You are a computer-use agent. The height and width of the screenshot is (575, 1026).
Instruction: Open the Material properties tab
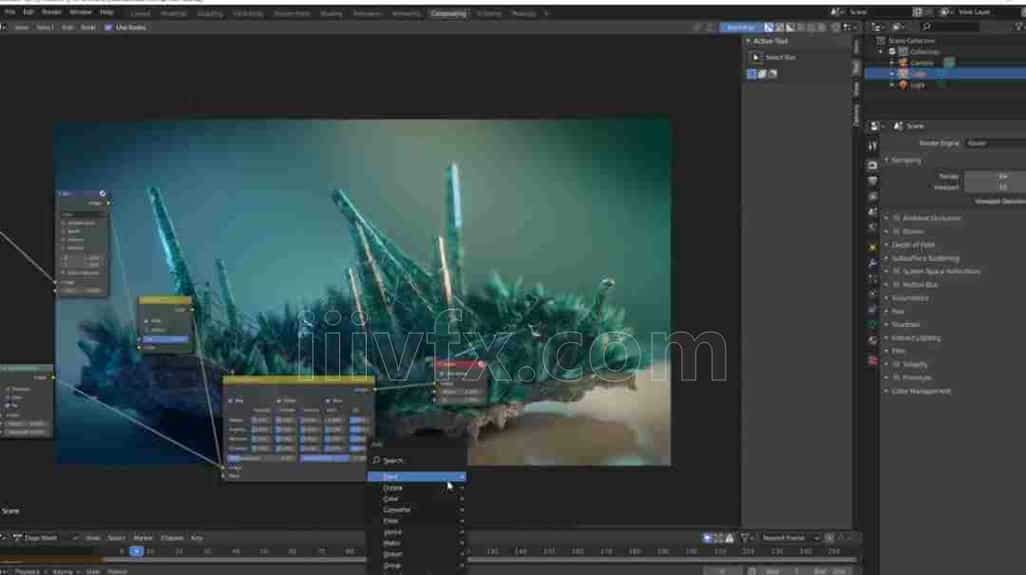pos(872,340)
